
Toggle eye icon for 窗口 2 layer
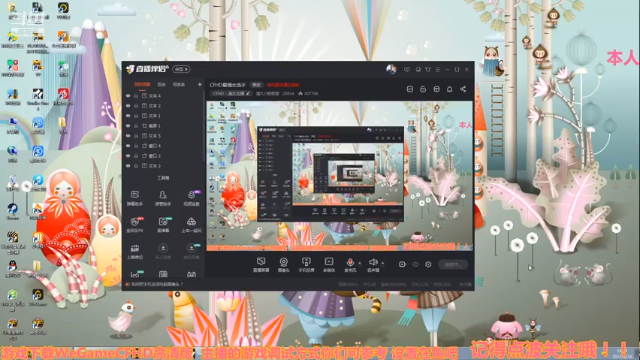128,156
